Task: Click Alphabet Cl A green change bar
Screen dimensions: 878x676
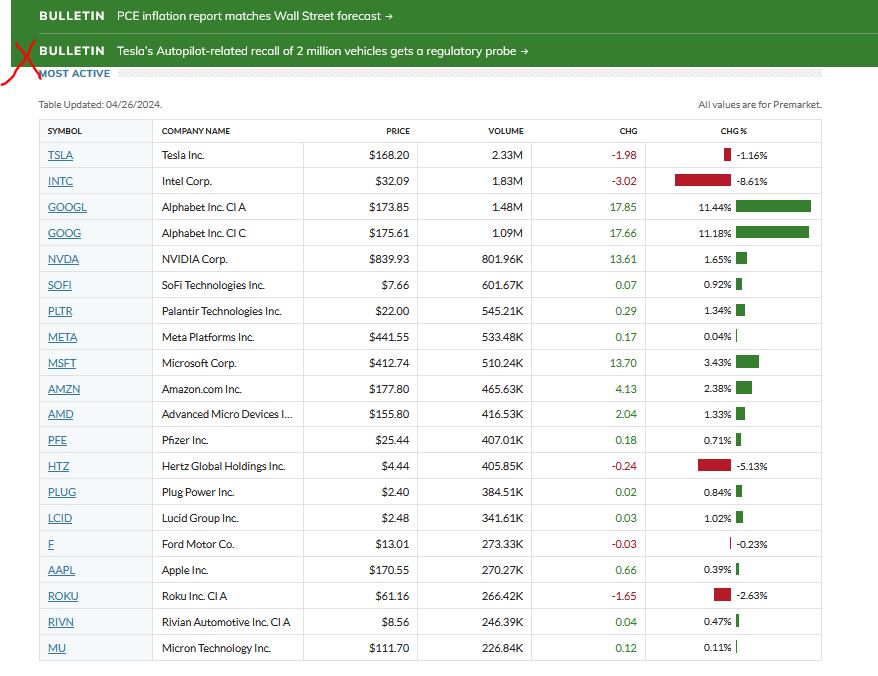Action: [772, 207]
